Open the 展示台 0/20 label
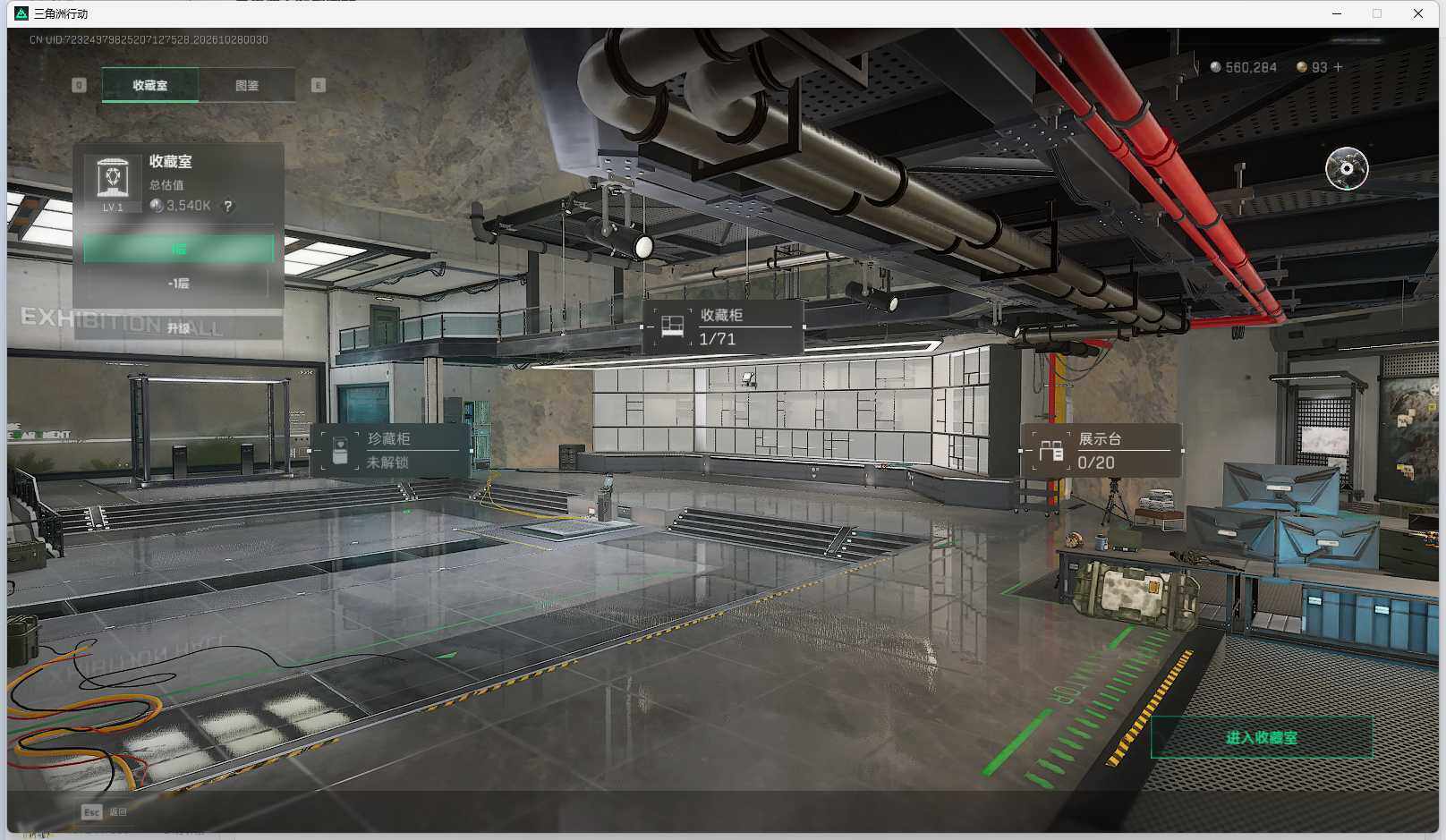Viewport: 1446px width, 840px height. pos(1102,450)
